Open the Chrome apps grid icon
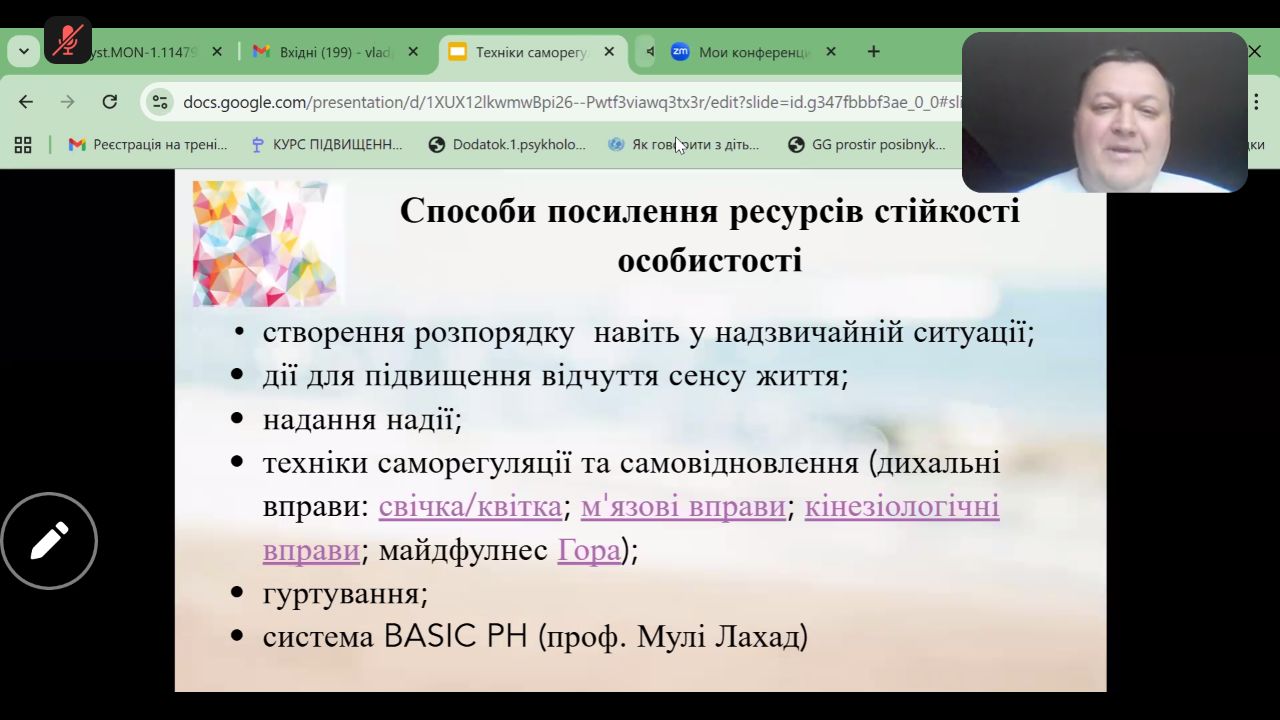 (23, 145)
